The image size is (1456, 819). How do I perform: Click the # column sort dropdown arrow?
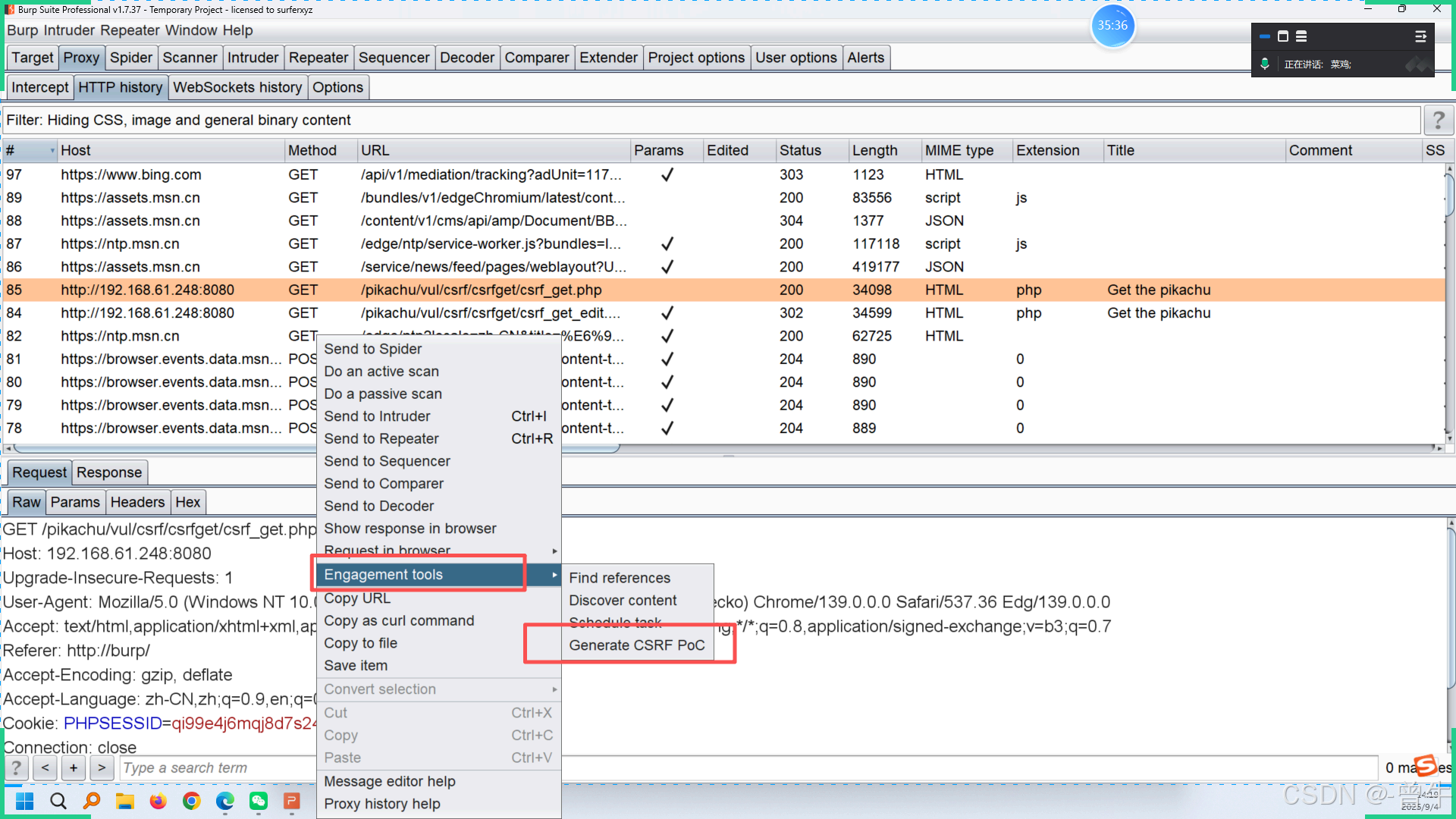click(52, 151)
